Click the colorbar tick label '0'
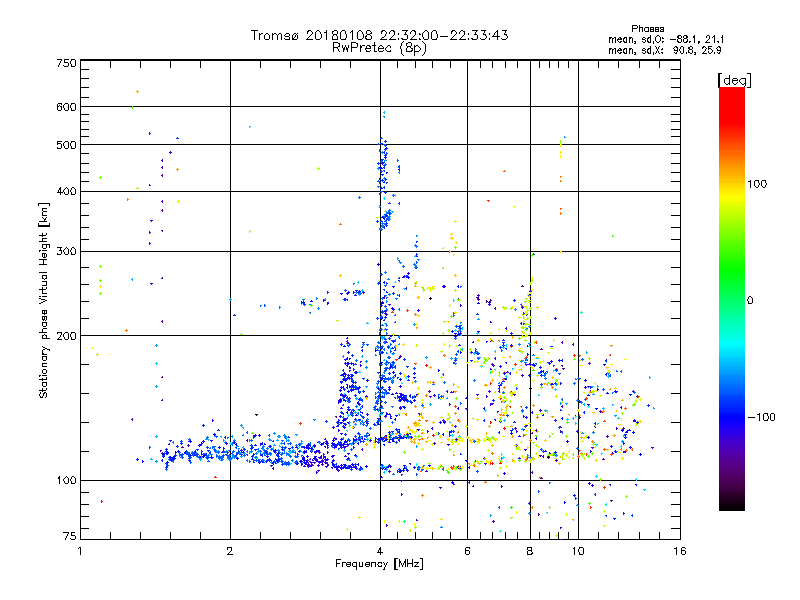 click(750, 301)
